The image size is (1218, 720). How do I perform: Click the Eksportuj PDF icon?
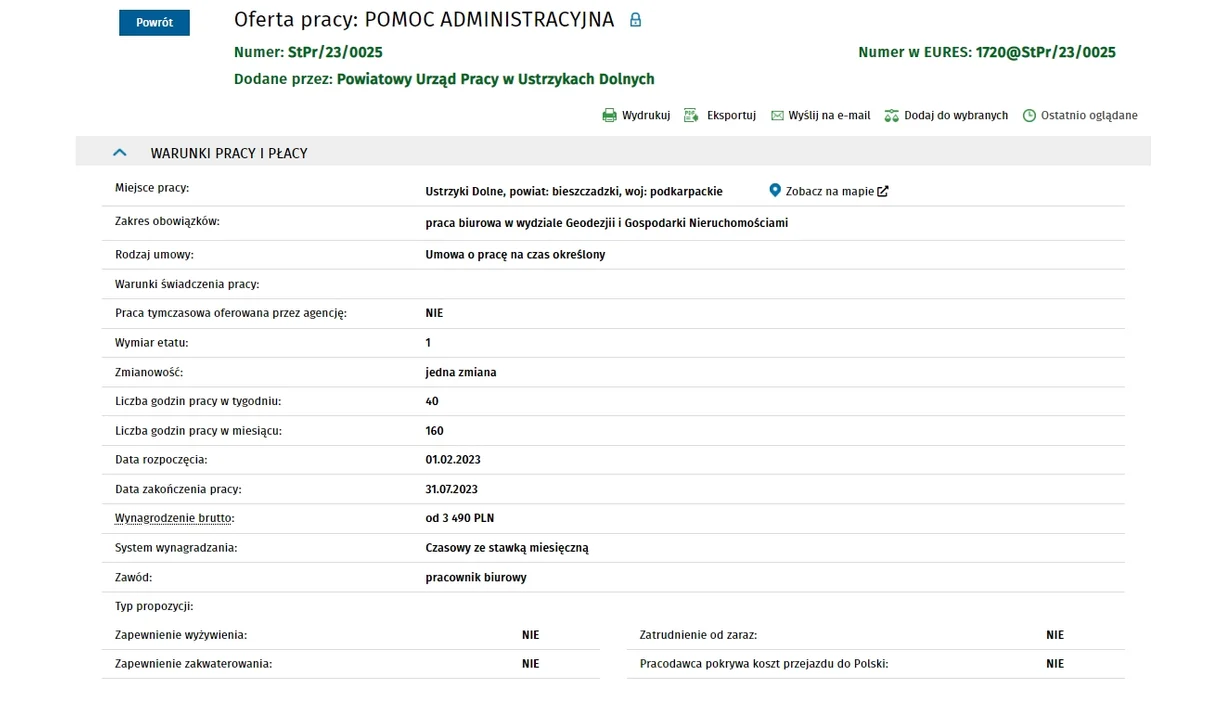691,116
